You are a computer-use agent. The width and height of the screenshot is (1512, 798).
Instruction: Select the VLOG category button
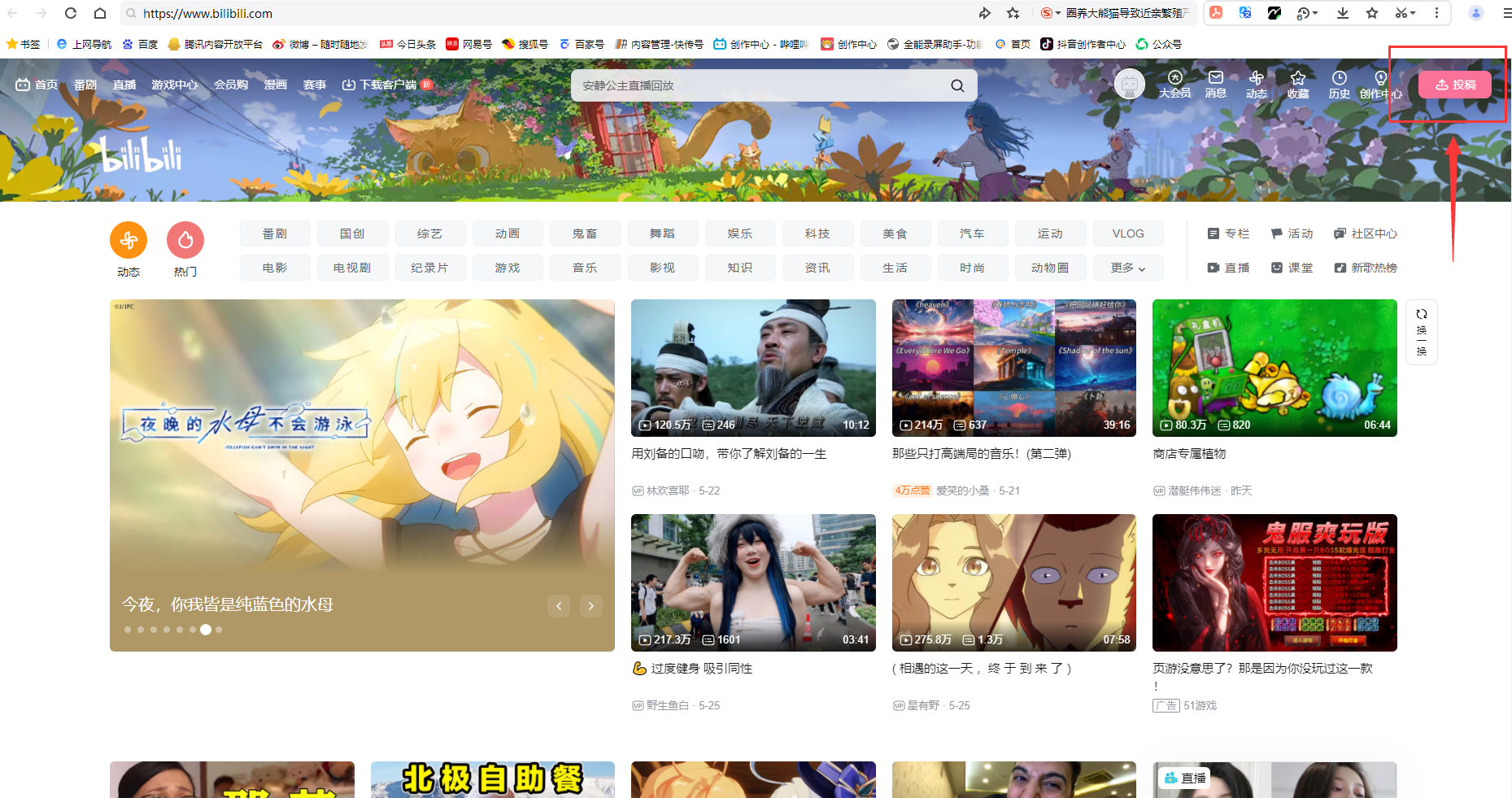click(1127, 233)
